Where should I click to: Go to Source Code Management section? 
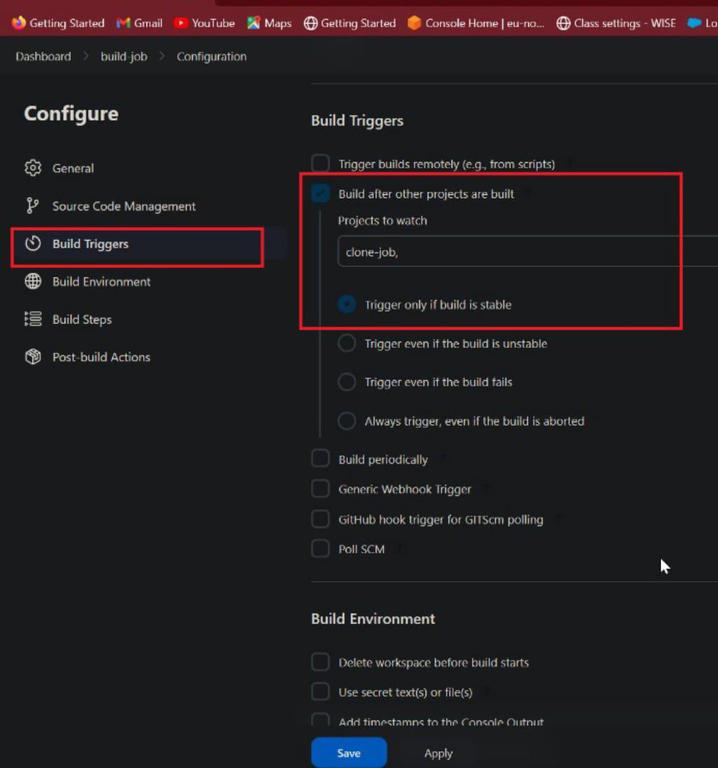[x=124, y=206]
